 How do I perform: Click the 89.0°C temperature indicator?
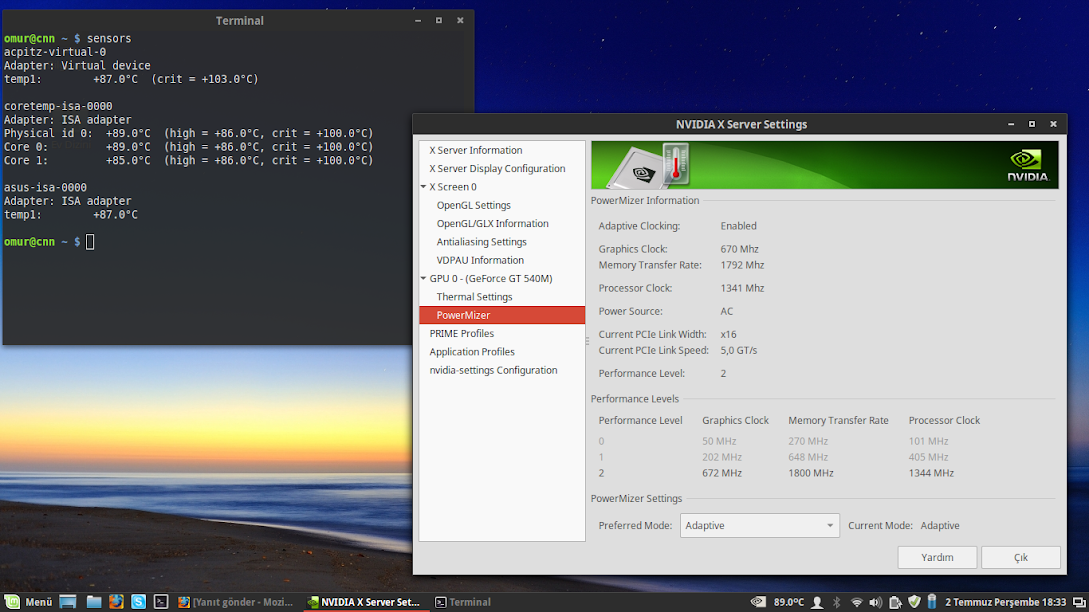click(x=788, y=602)
